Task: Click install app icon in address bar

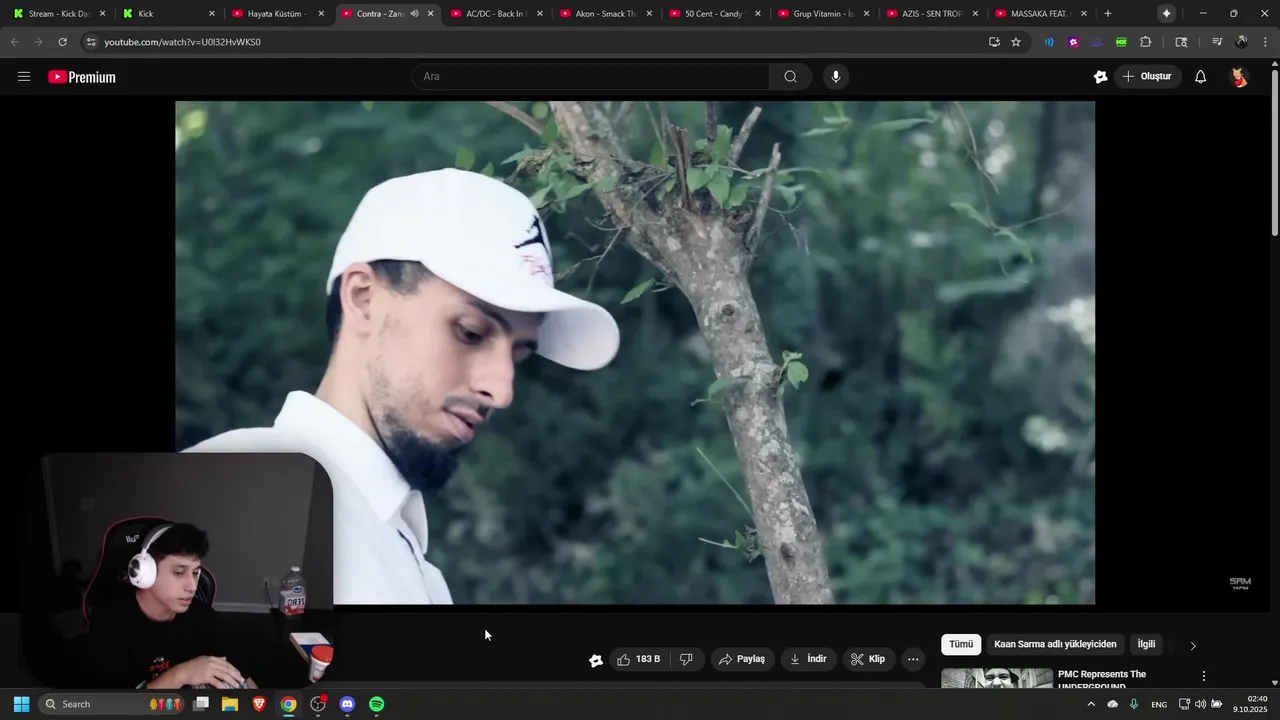Action: click(x=994, y=42)
